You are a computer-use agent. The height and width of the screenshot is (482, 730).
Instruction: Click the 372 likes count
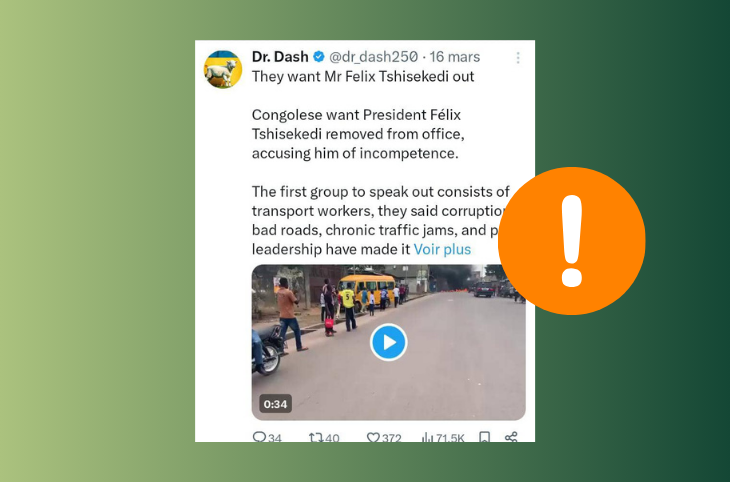tap(392, 438)
